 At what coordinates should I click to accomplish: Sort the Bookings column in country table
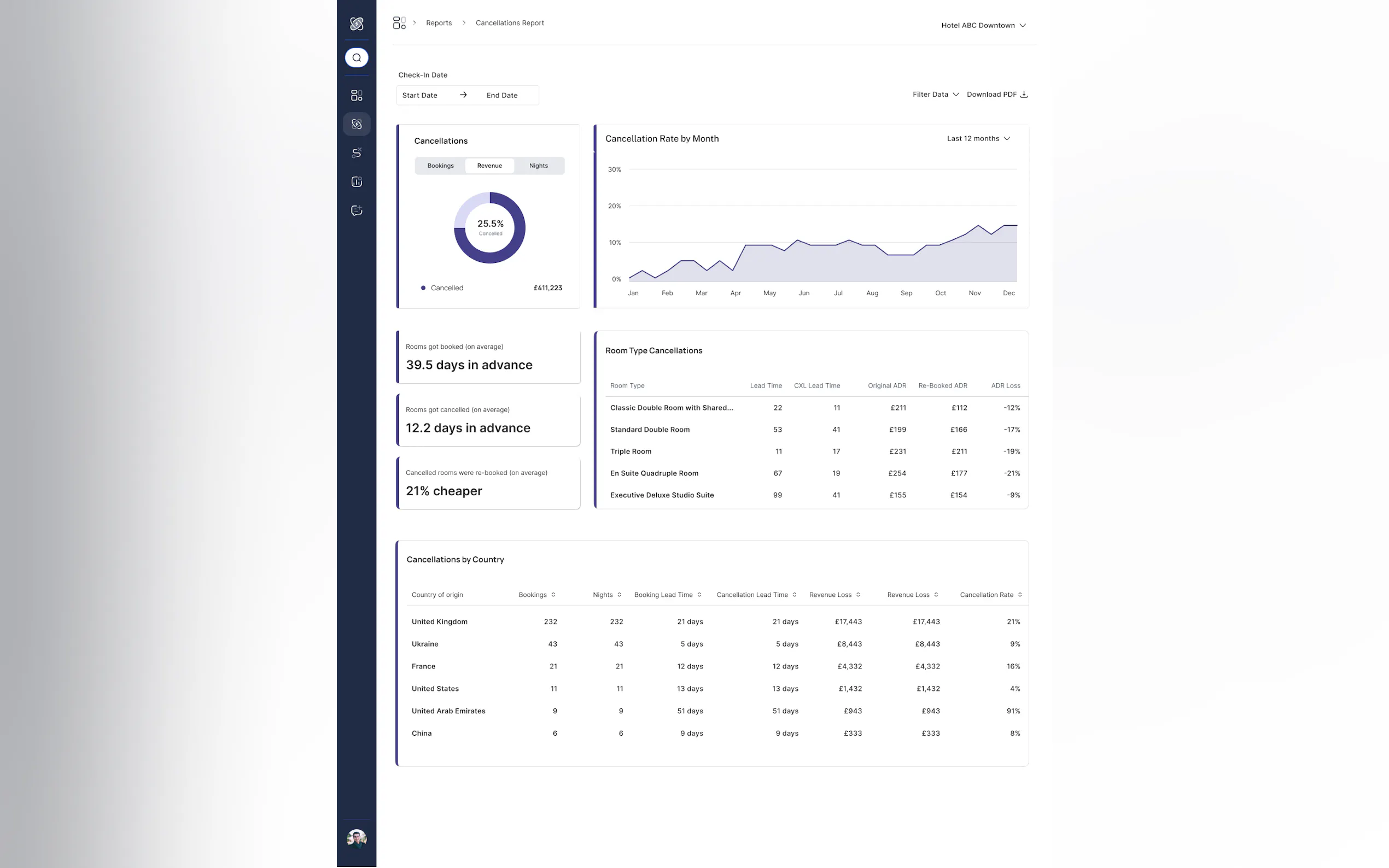[x=553, y=595]
